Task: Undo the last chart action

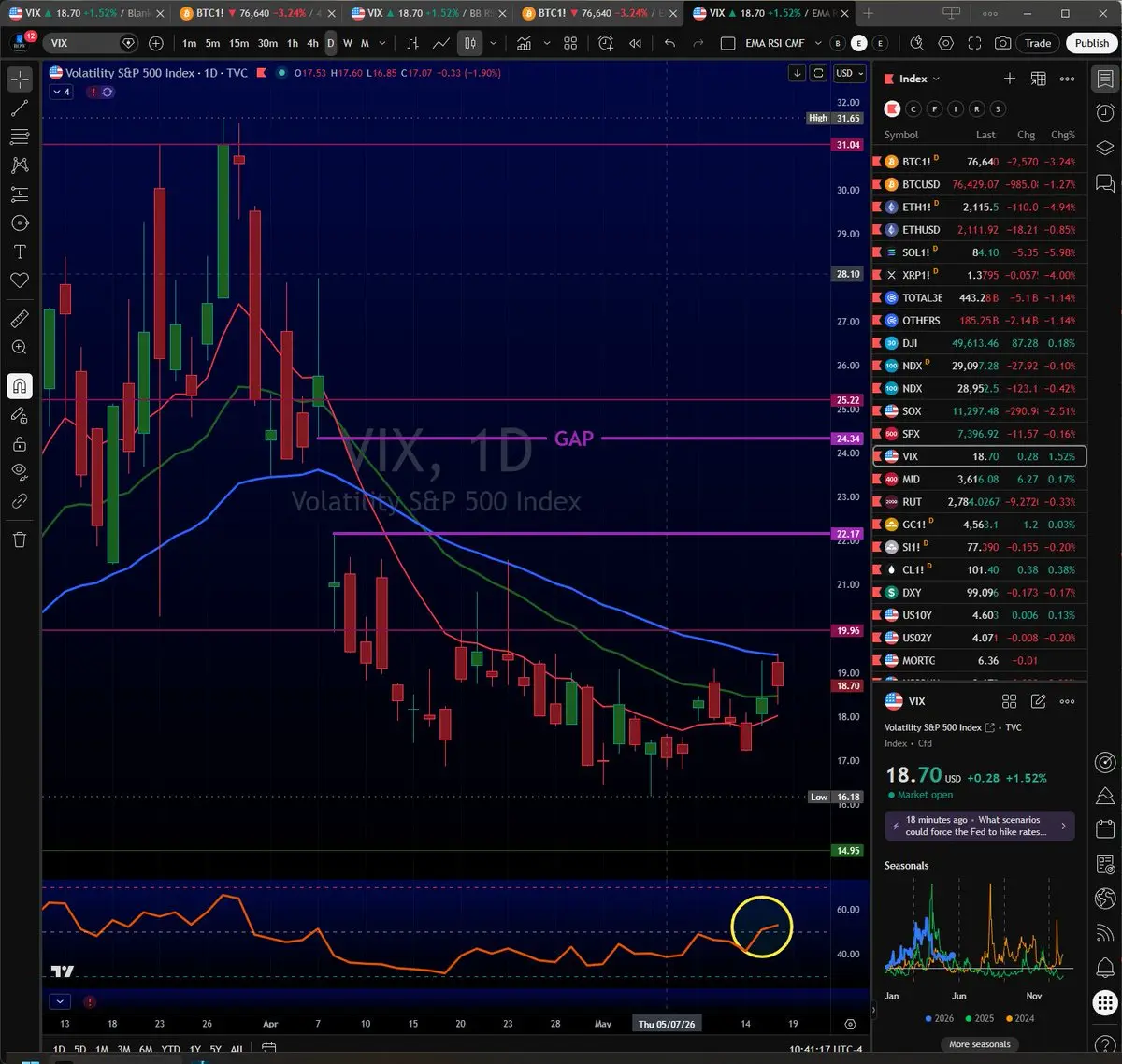Action: tap(669, 43)
